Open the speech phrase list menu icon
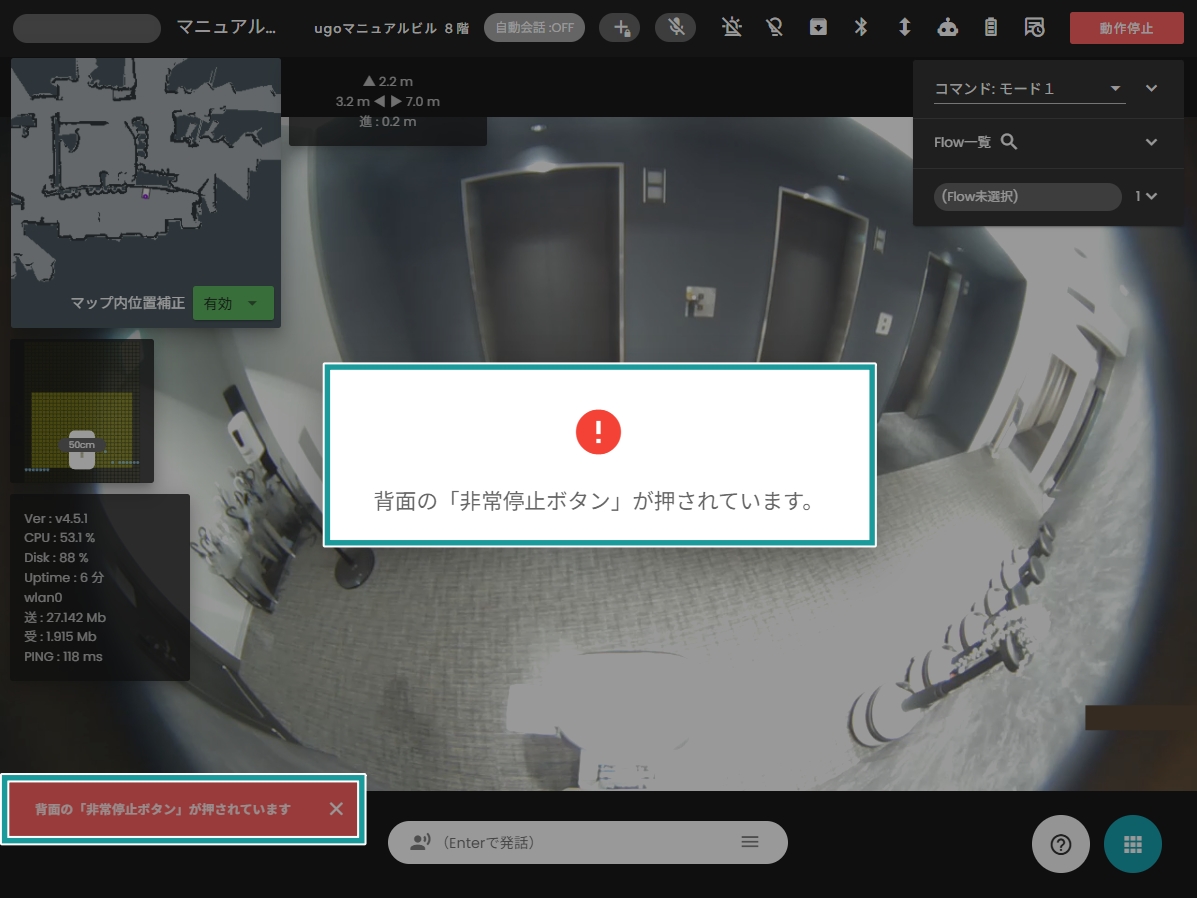Screen dimensions: 1197x898 (750, 841)
